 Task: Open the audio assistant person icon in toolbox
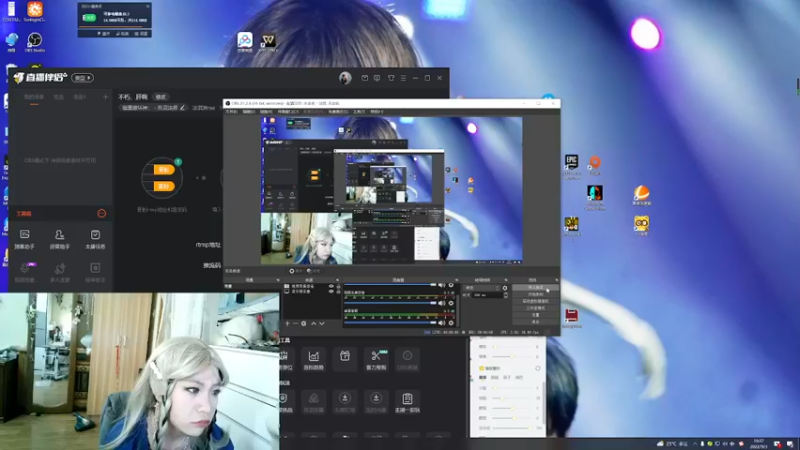click(x=60, y=239)
